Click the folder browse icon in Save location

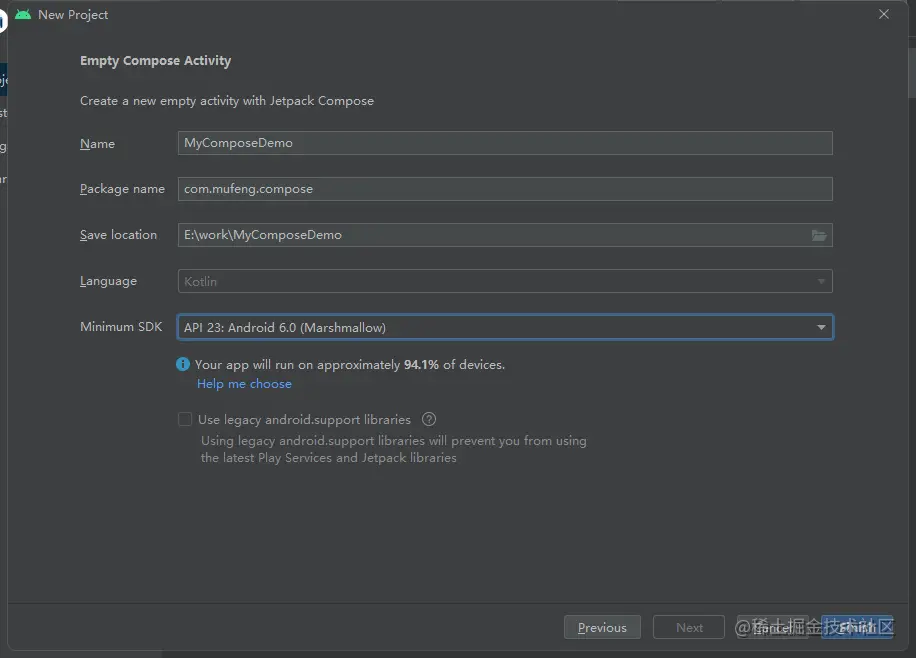pyautogui.click(x=819, y=236)
